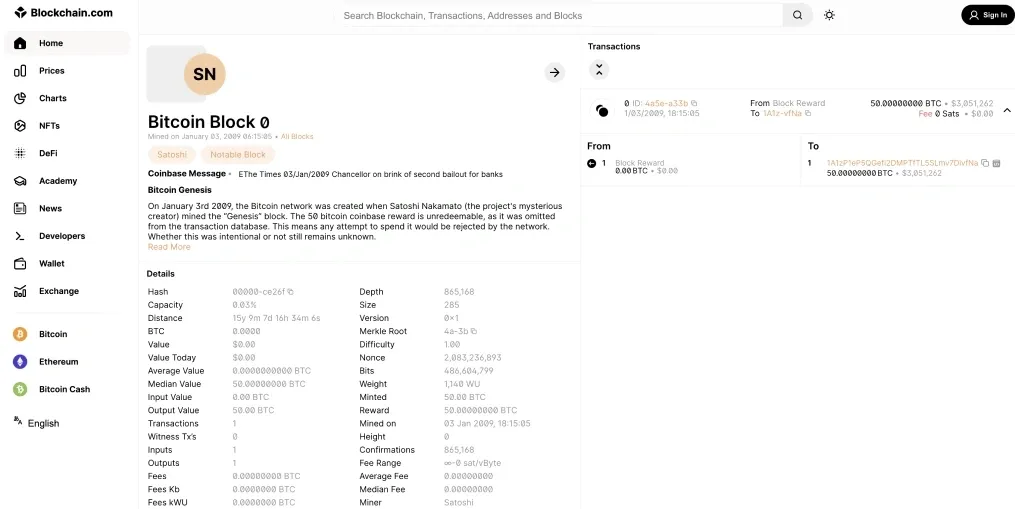
Task: Open the All Blocks link
Action: point(297,137)
